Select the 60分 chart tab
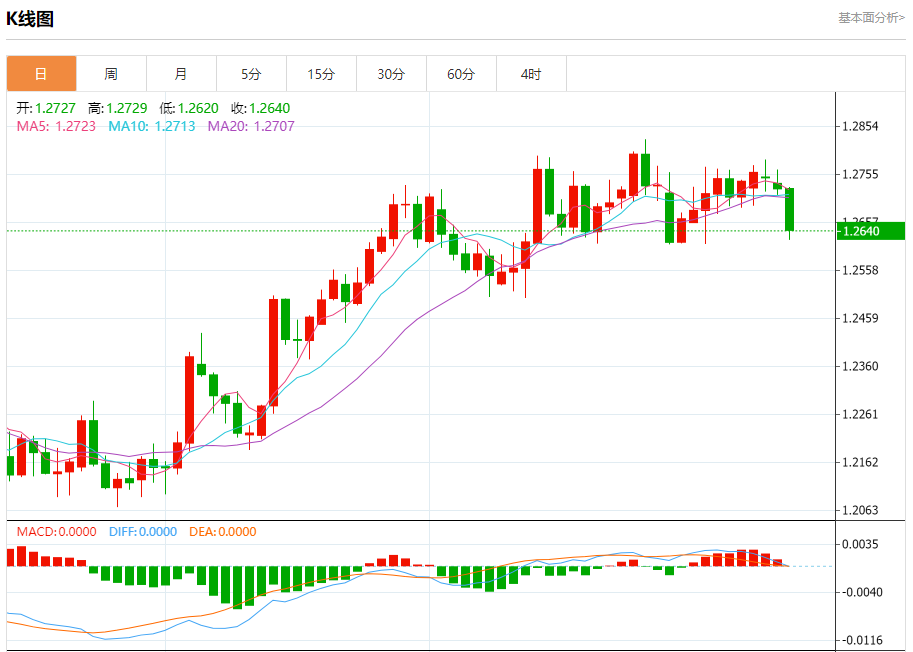This screenshot has height=652, width=913. coord(461,74)
